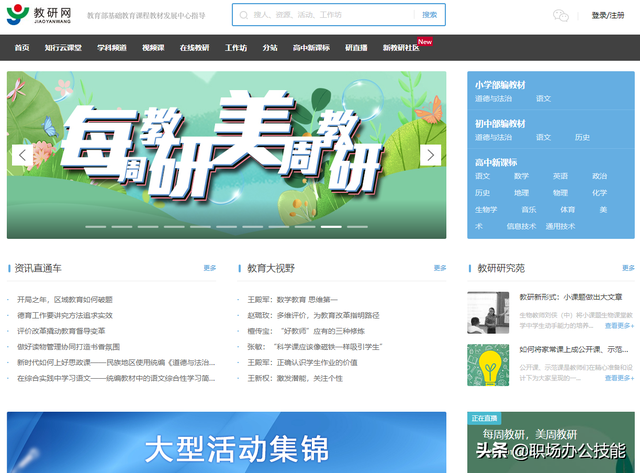Open article 赵璐玫：多维评价
Screen dimensions: 640x473
(313, 315)
